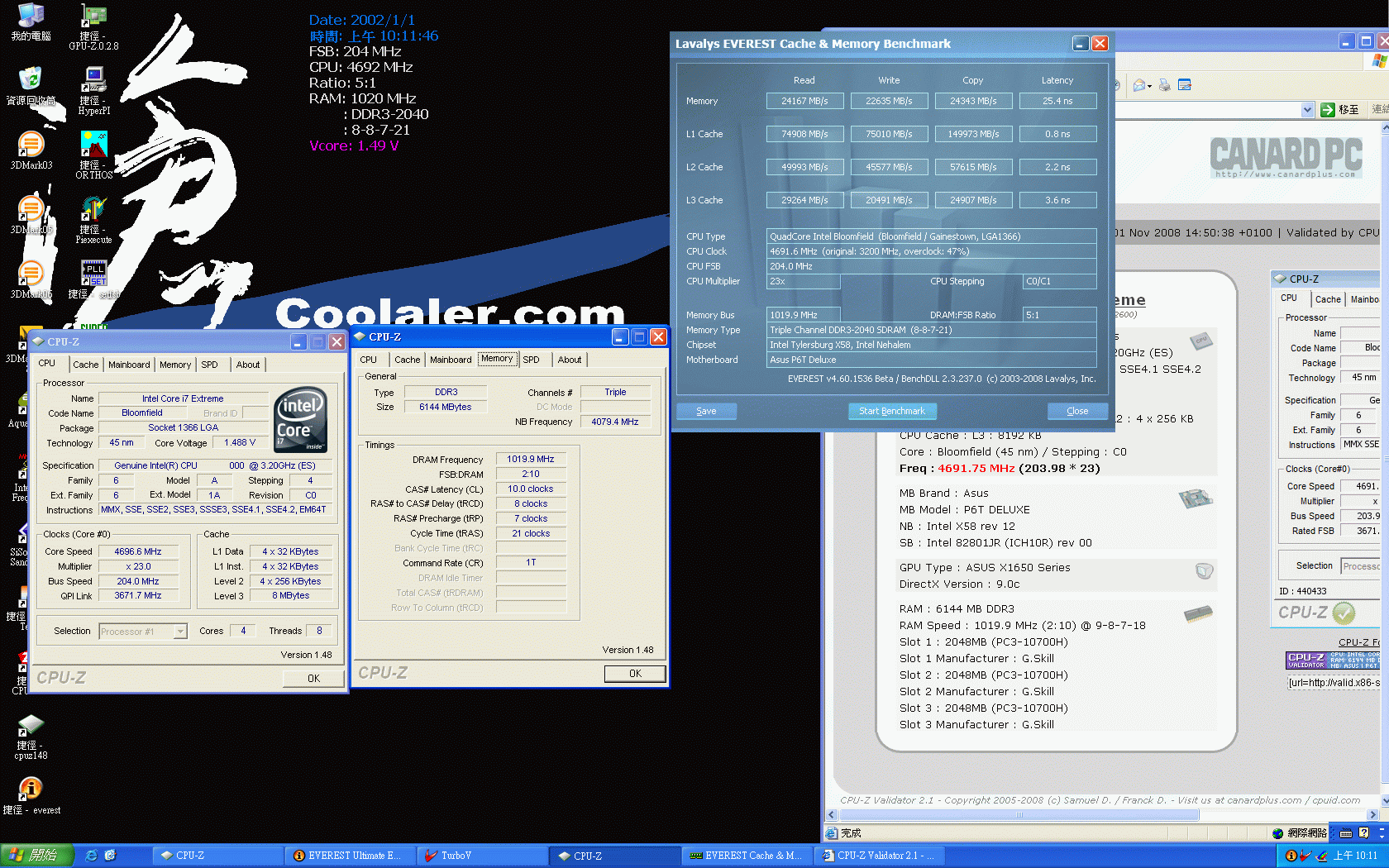The height and width of the screenshot is (868, 1389).
Task: Click the language bar help icon
Action: [x=1363, y=833]
